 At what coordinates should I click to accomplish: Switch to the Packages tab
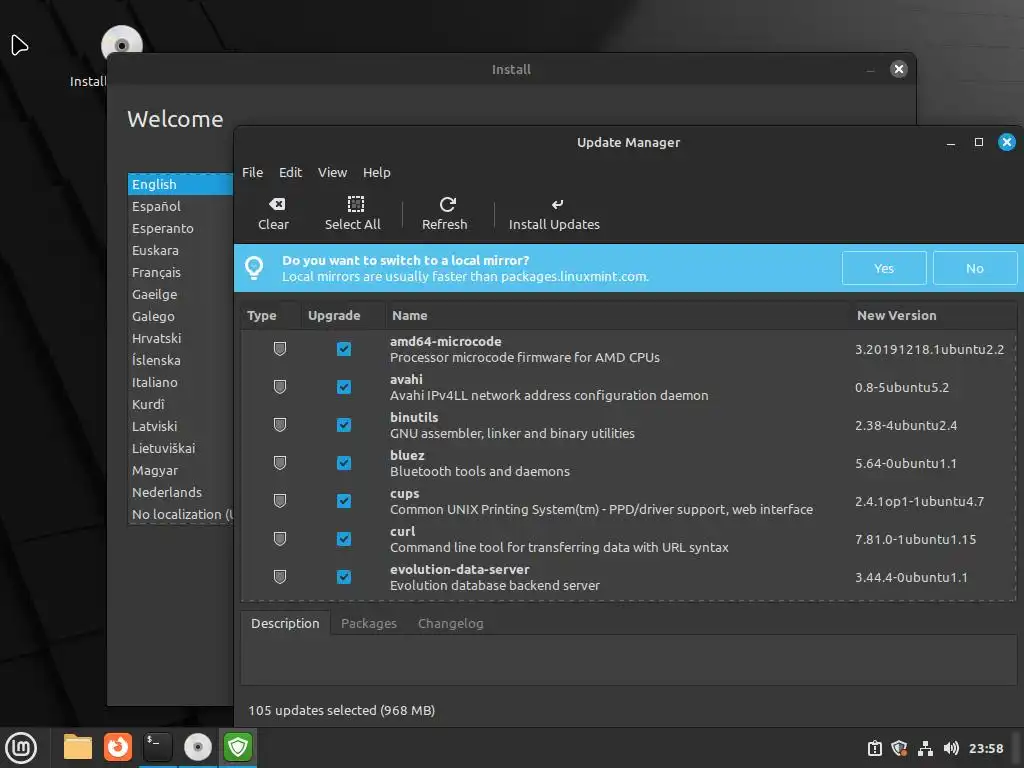[368, 623]
